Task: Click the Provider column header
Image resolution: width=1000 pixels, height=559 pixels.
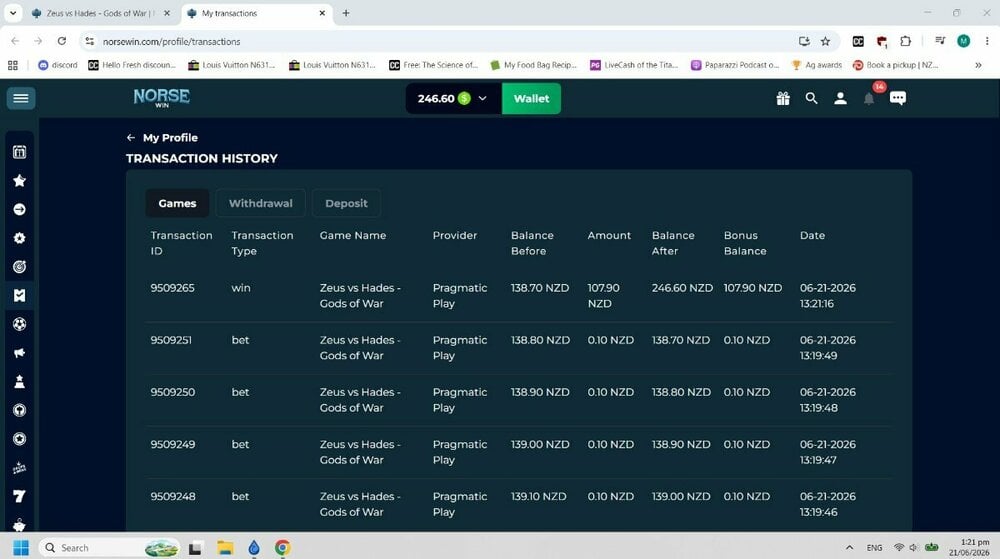Action: coord(455,235)
